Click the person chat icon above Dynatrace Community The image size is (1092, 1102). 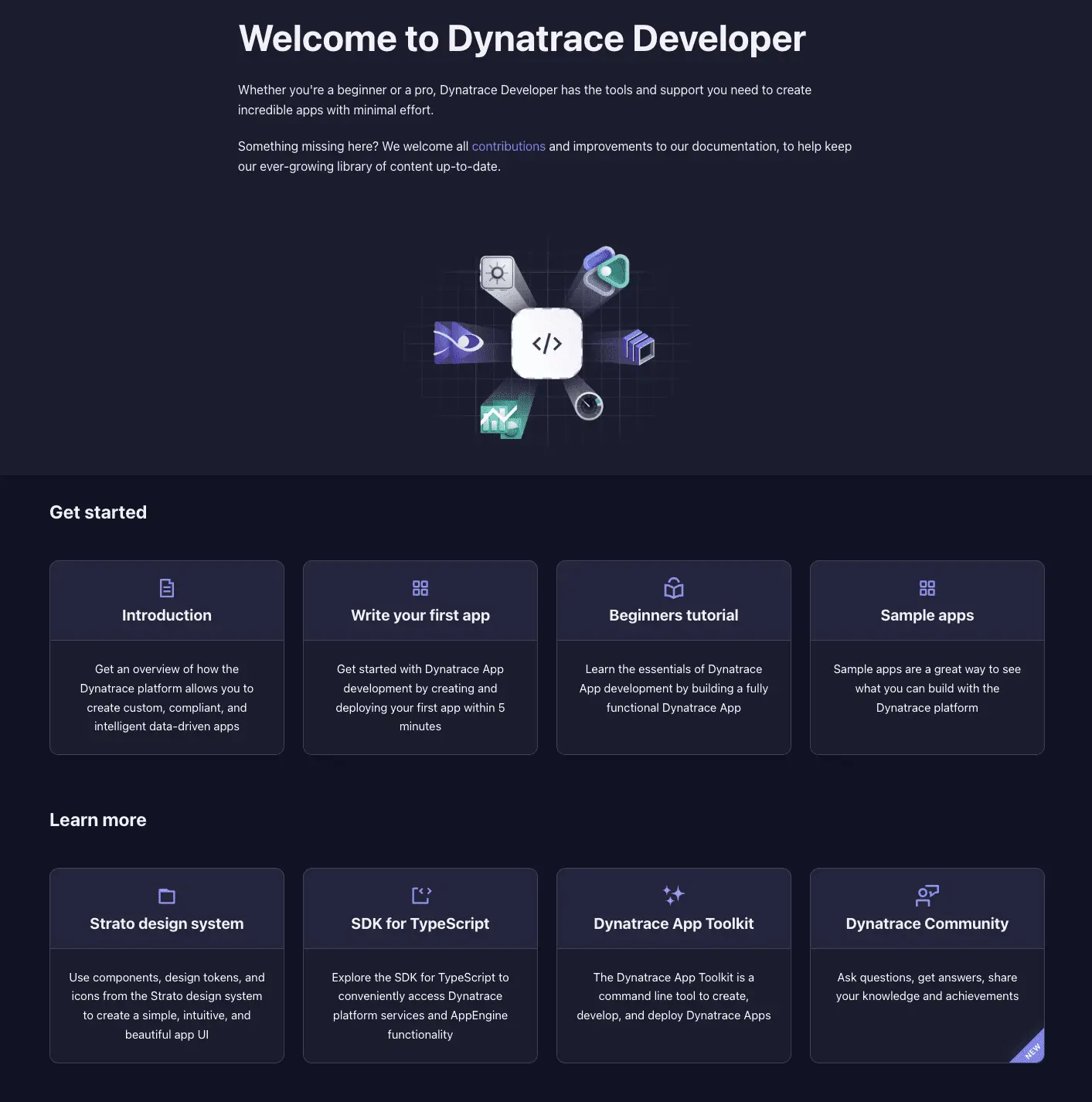coord(927,896)
